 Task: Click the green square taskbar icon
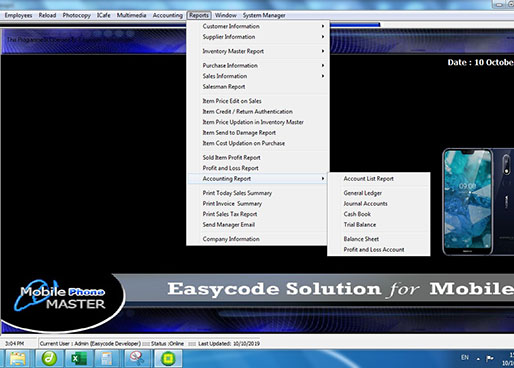pos(168,359)
